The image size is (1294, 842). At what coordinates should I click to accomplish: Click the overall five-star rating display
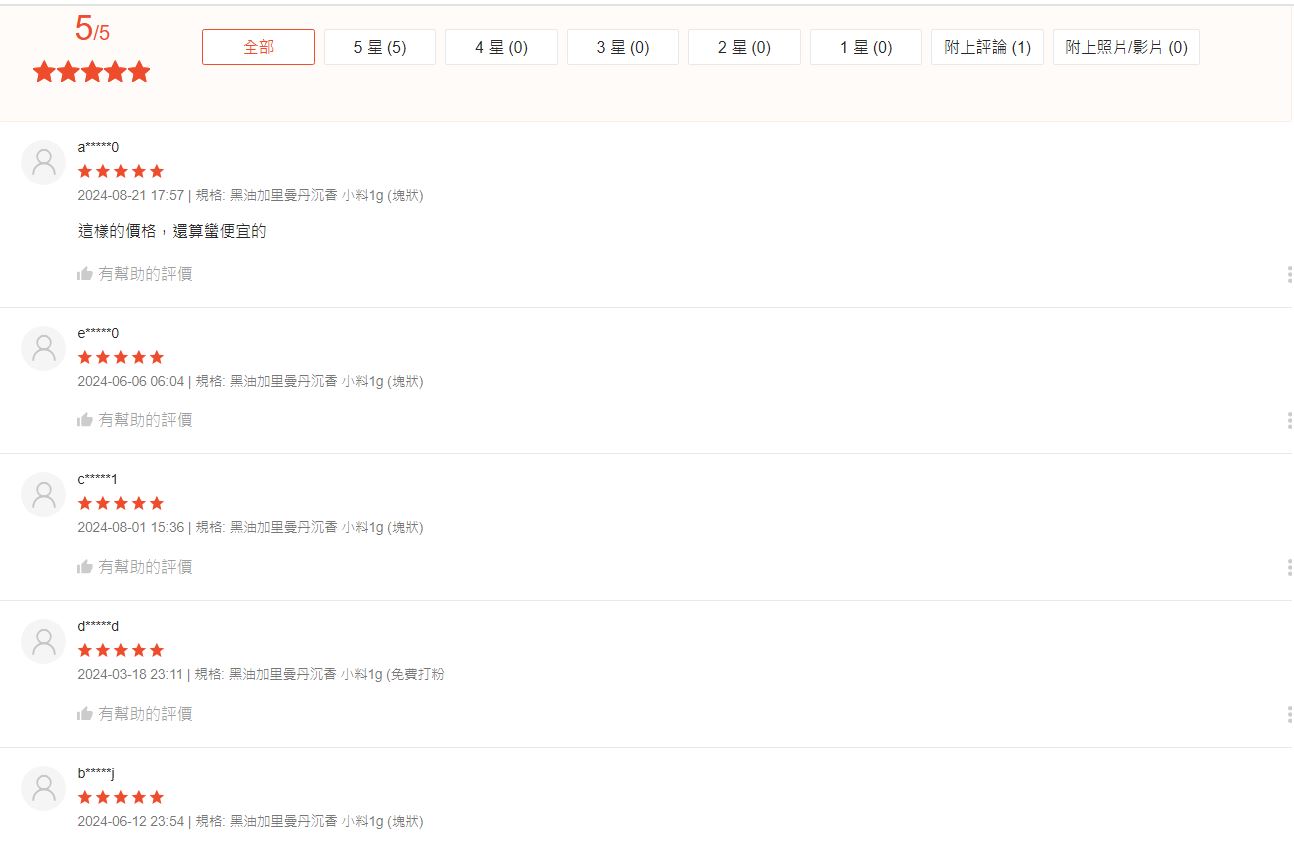click(x=91, y=72)
